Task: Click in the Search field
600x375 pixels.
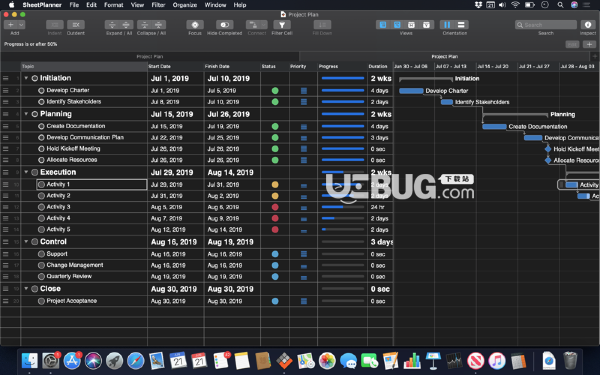Action: (546, 25)
